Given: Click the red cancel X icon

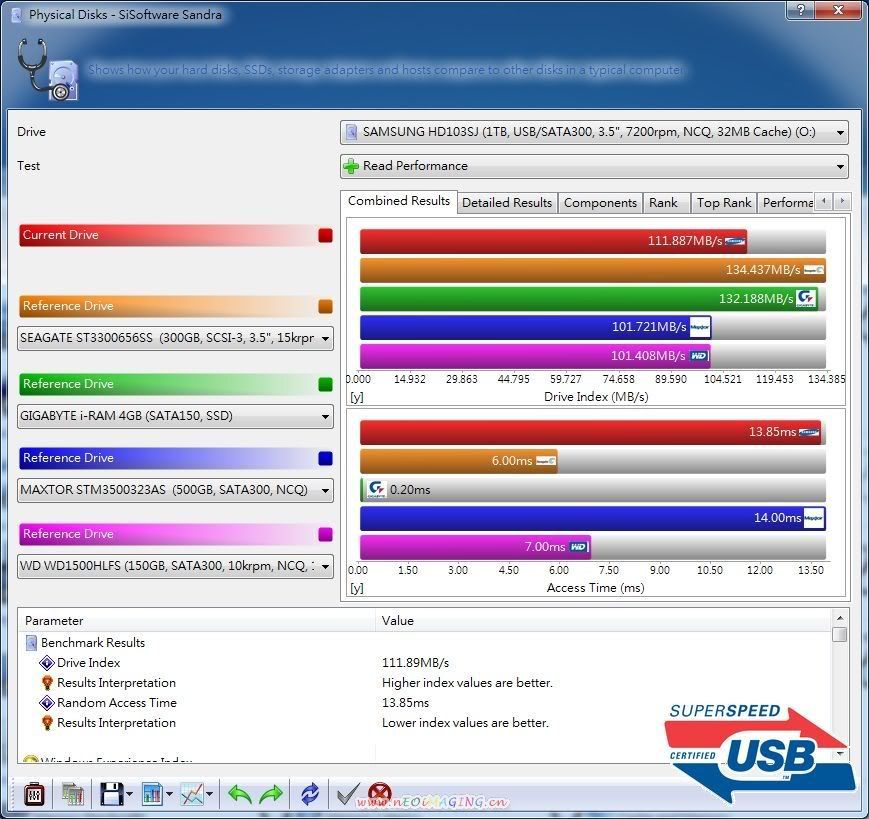Looking at the screenshot, I should (380, 794).
